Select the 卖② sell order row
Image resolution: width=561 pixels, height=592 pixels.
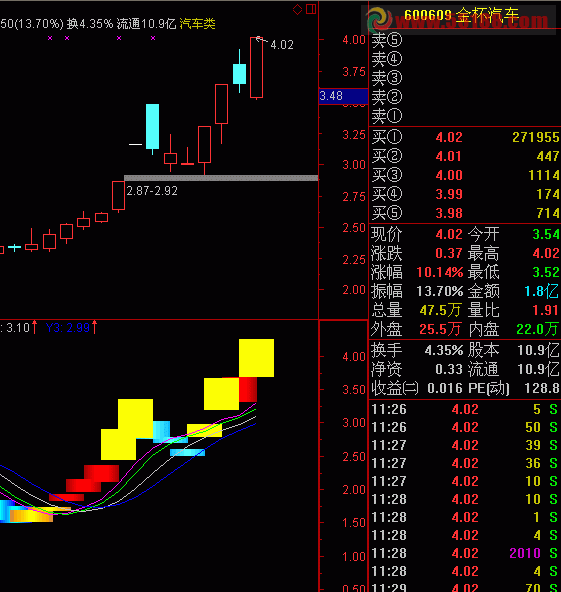[465, 97]
